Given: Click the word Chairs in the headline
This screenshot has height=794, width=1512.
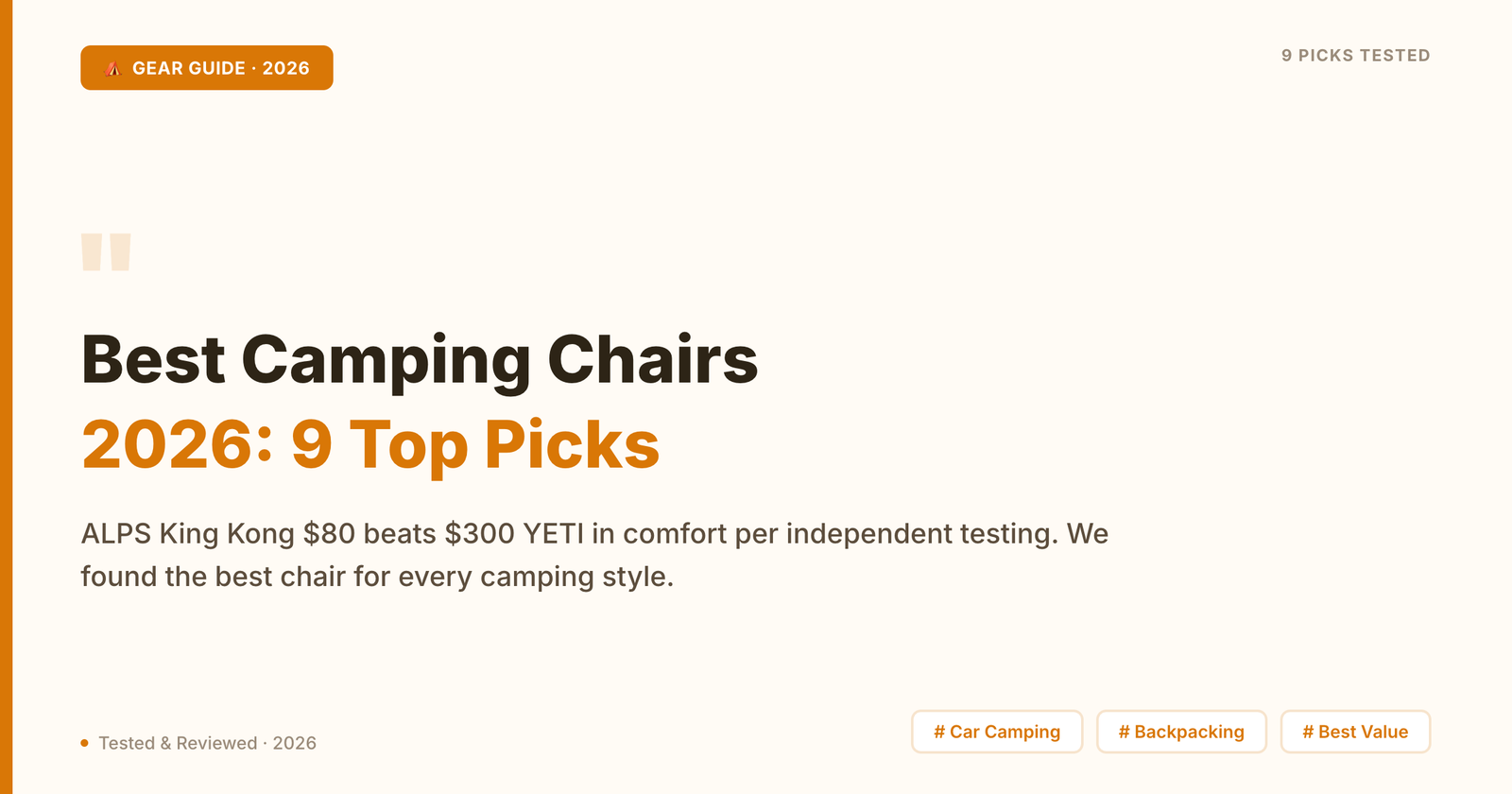Looking at the screenshot, I should pos(652,360).
